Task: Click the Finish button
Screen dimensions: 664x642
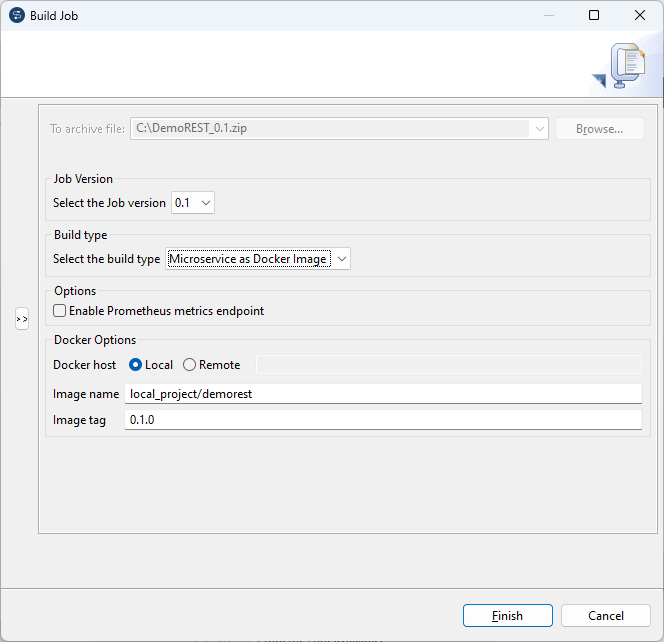Action: tap(507, 616)
